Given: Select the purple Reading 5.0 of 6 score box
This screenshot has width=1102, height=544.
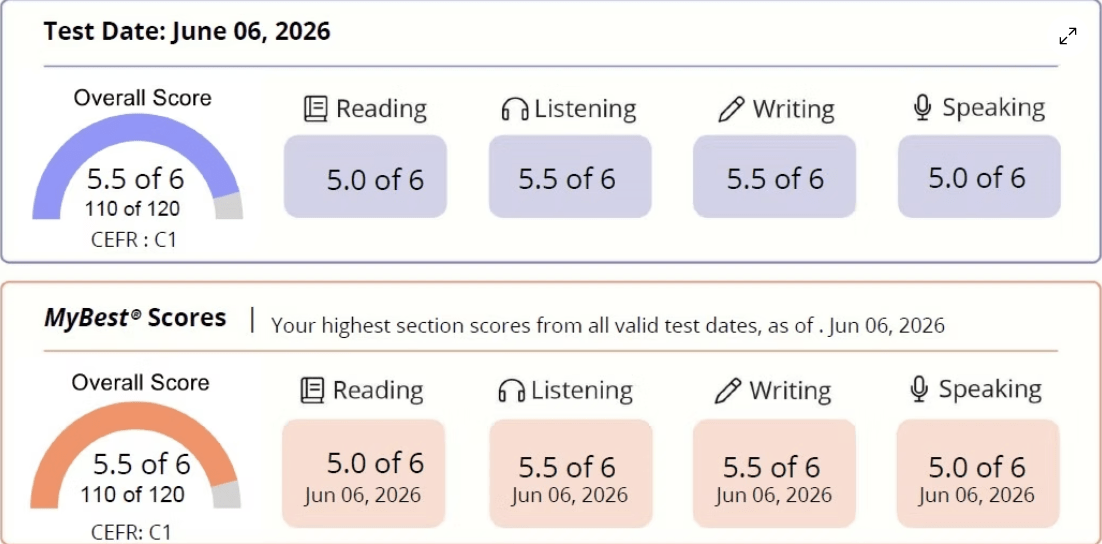Looking at the screenshot, I should click(x=365, y=176).
